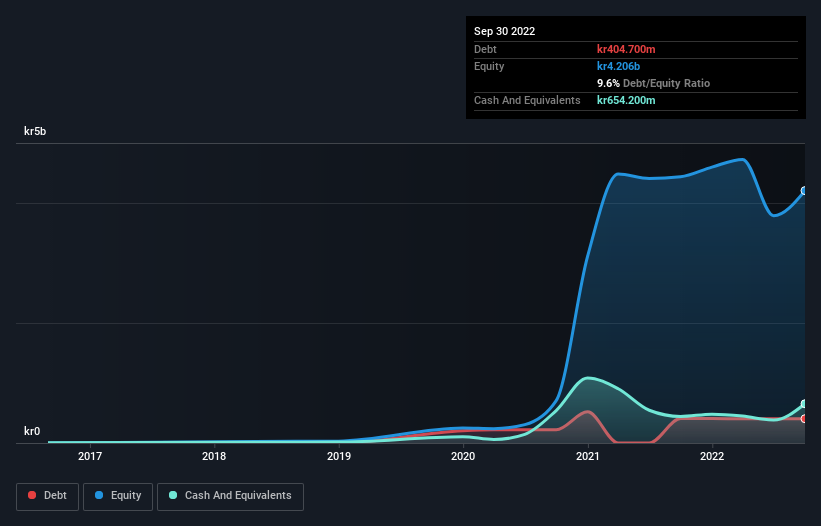The image size is (821, 526).
Task: Click the 2019 x-axis label
Action: (339, 456)
